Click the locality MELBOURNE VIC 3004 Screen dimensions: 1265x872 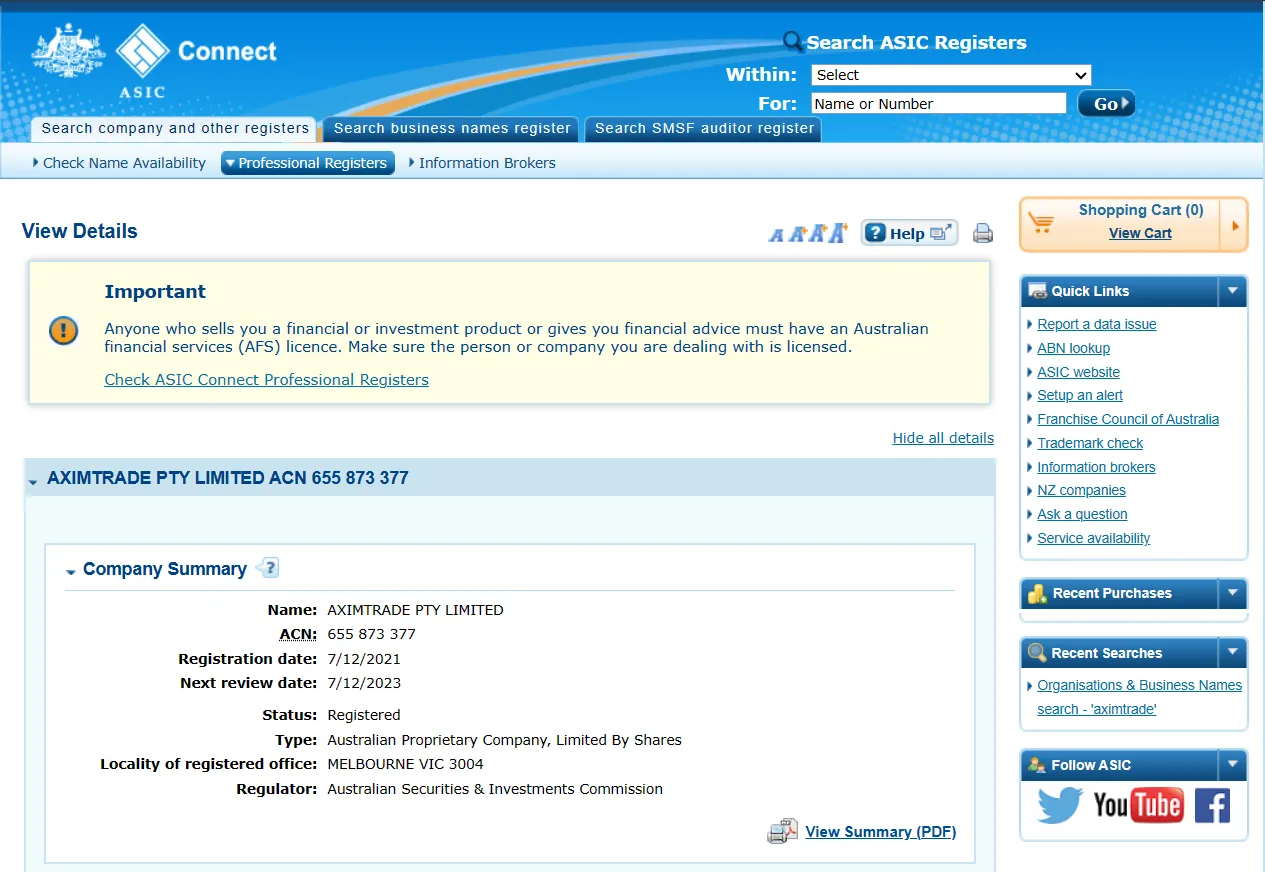tap(405, 764)
